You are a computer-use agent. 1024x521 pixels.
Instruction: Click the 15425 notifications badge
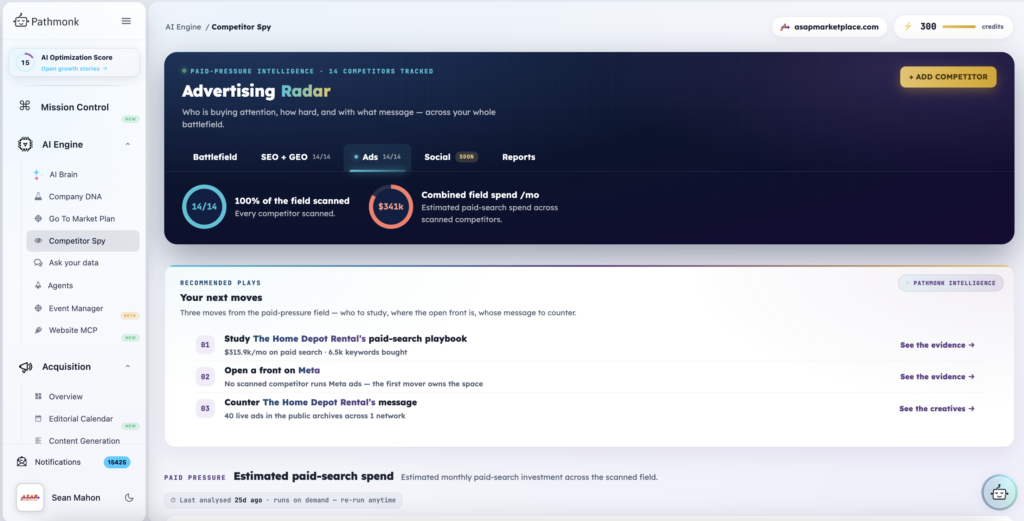point(117,462)
